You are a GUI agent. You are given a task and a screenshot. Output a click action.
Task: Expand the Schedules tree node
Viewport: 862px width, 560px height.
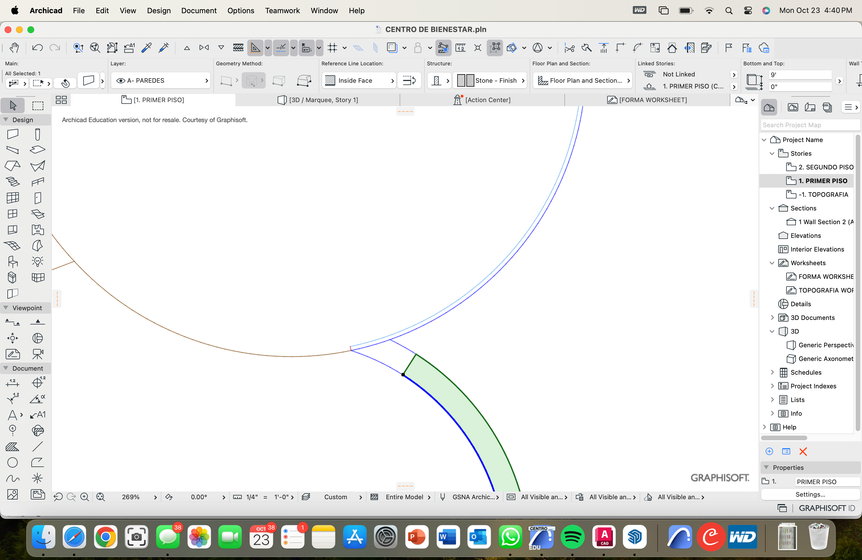(x=772, y=373)
